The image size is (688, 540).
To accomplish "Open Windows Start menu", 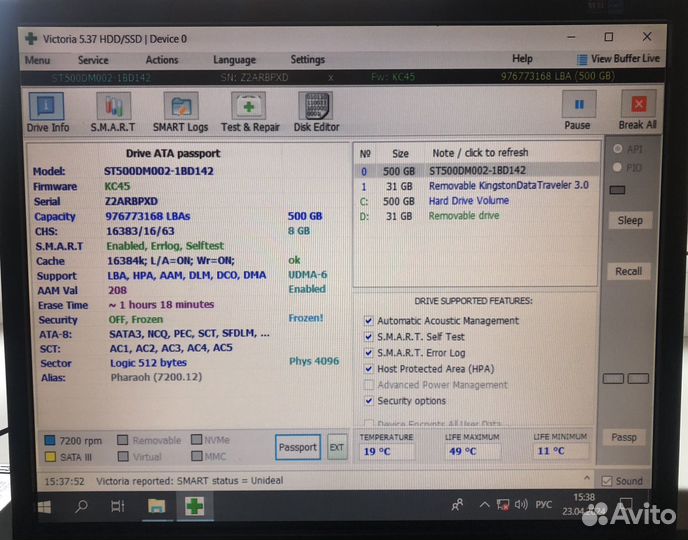I will click(x=44, y=507).
